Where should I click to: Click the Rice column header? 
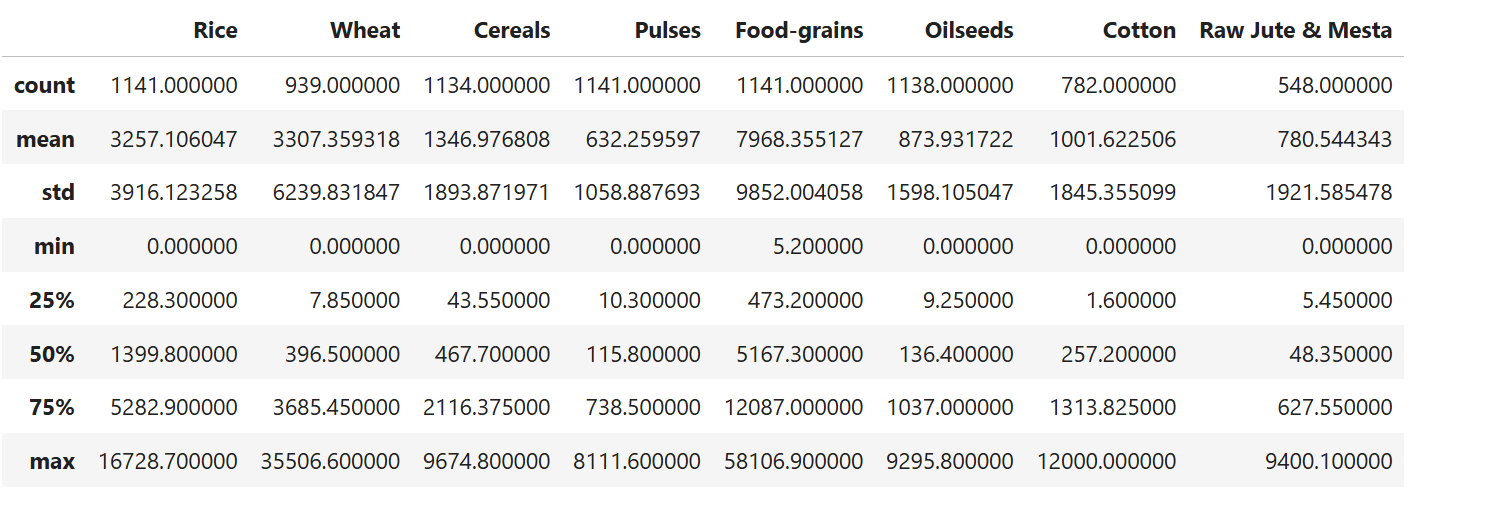click(215, 30)
